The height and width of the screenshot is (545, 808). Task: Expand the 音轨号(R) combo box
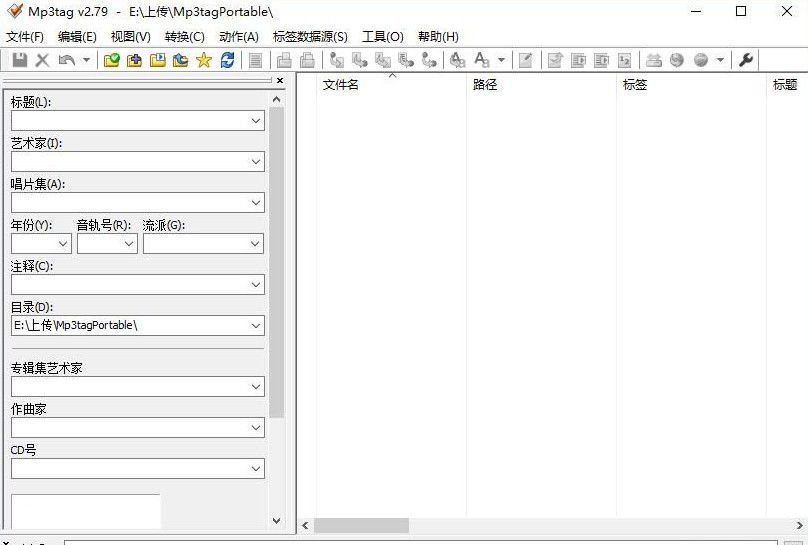coord(129,244)
